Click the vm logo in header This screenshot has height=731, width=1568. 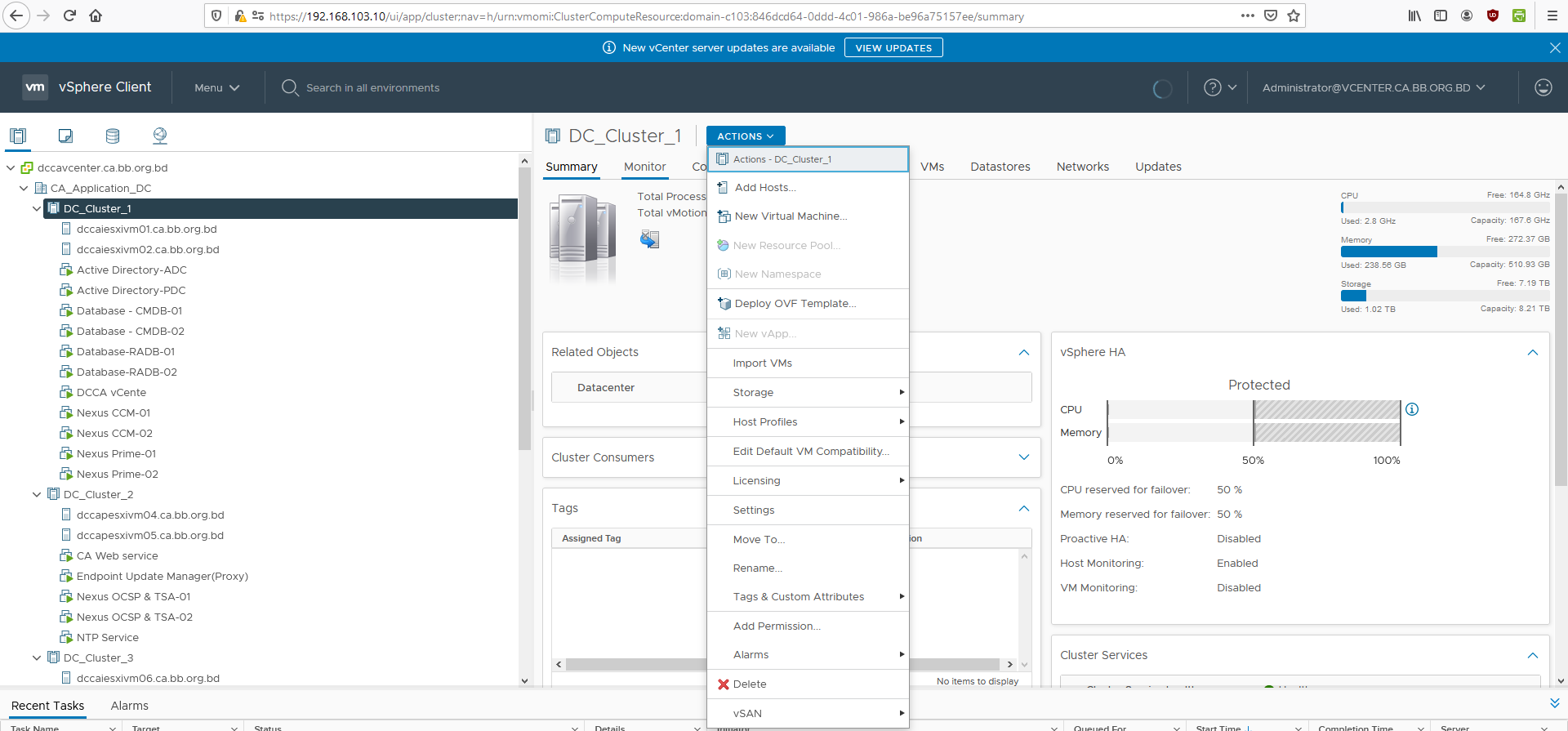(x=35, y=87)
